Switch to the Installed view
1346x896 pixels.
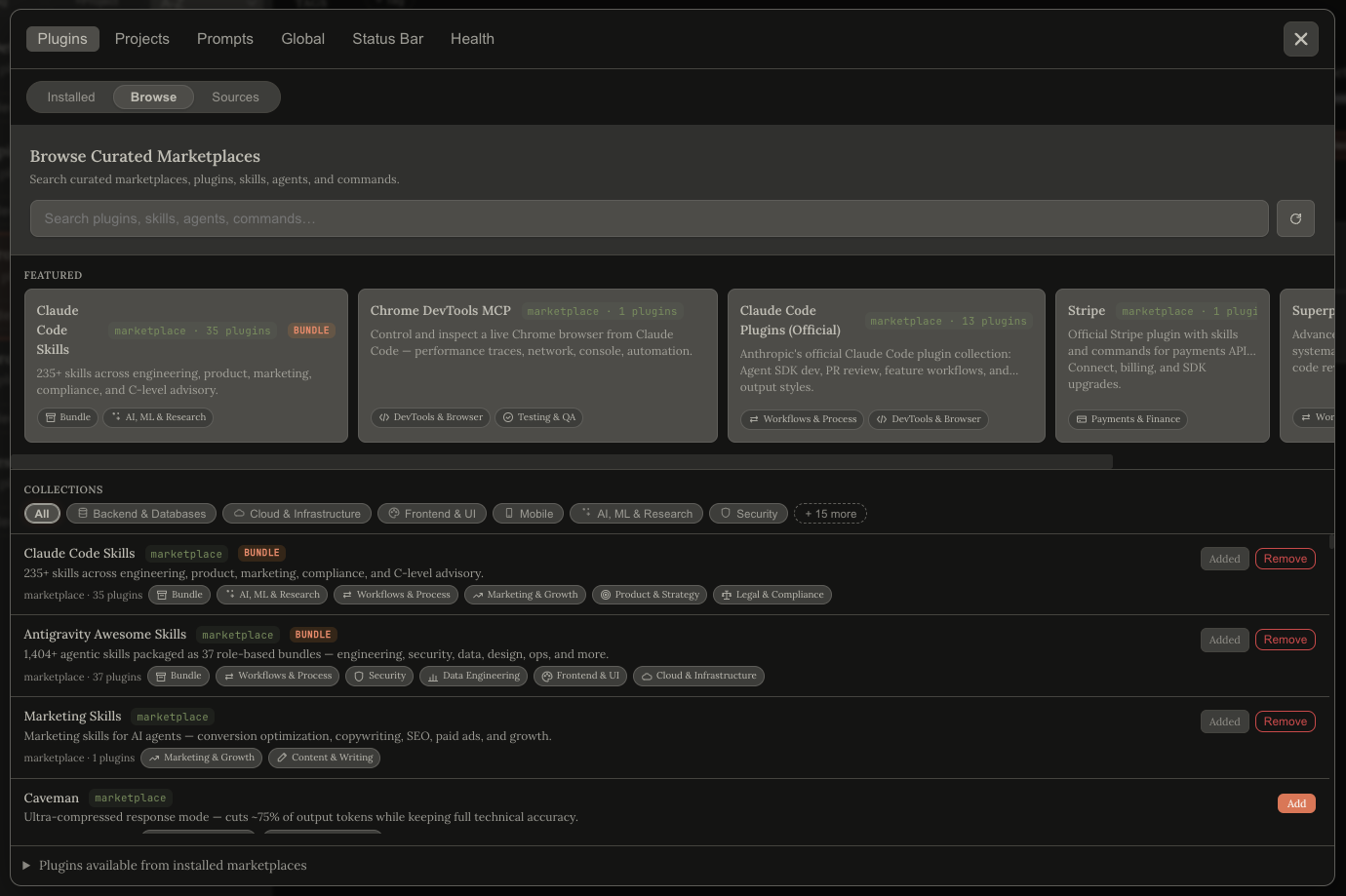coord(70,97)
